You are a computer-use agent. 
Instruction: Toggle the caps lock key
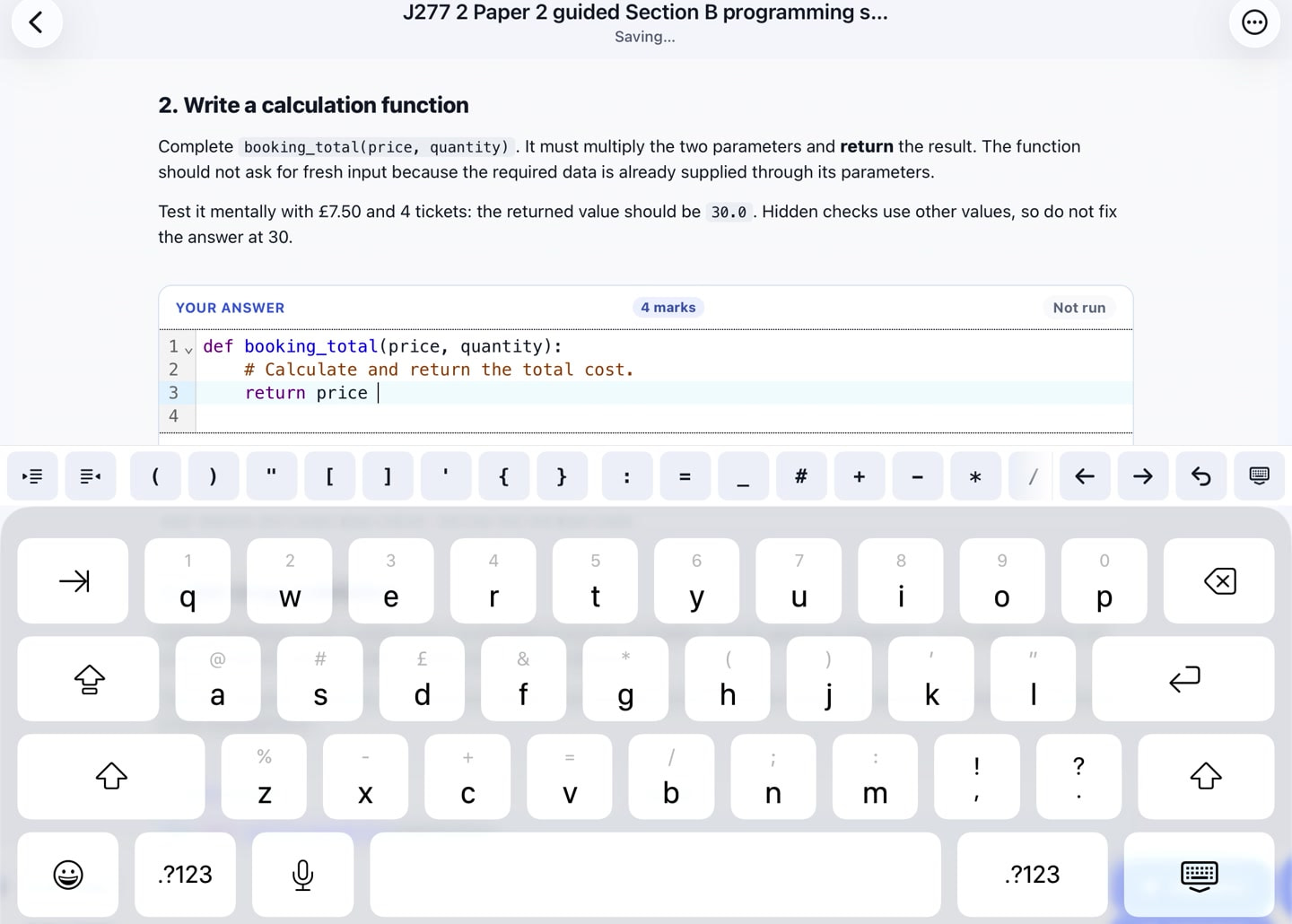[89, 679]
